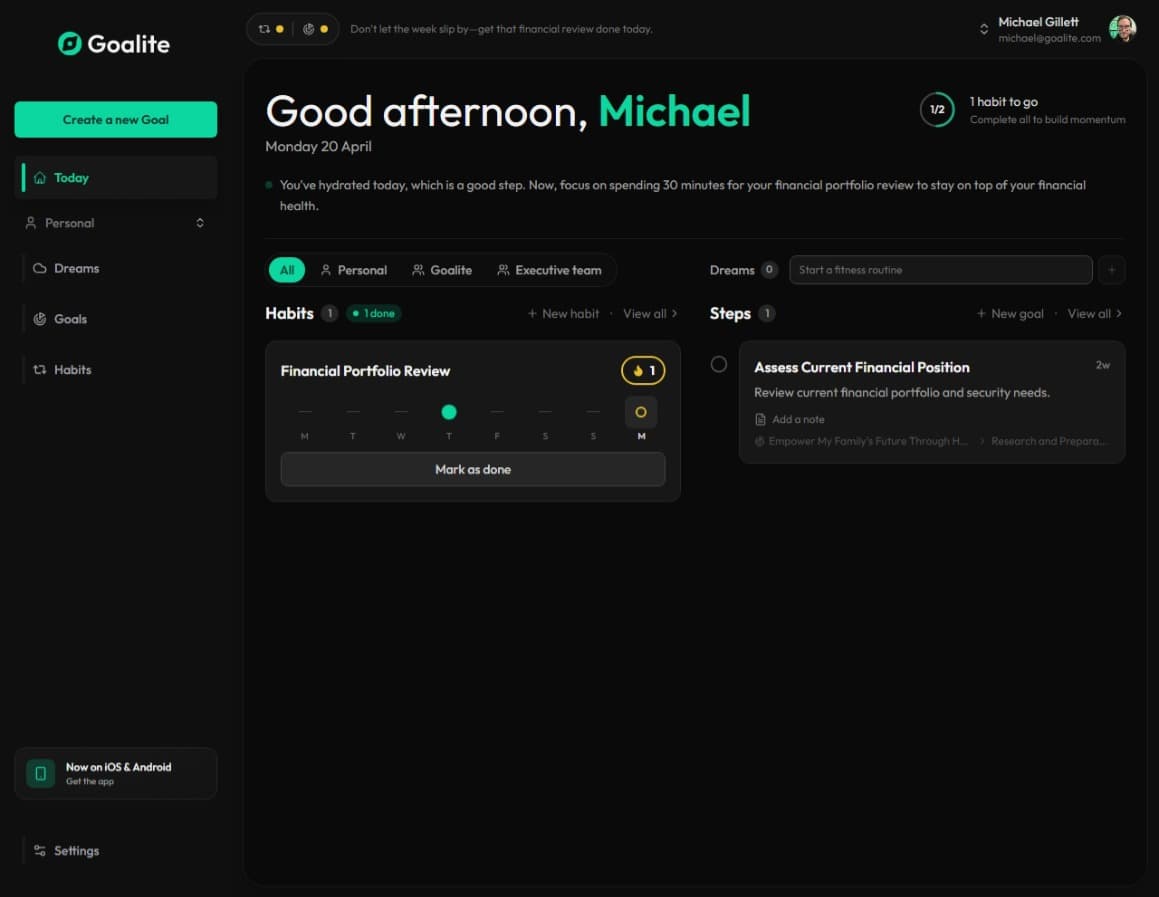Click the Get the app phone icon
The height and width of the screenshot is (897, 1159).
tap(40, 772)
